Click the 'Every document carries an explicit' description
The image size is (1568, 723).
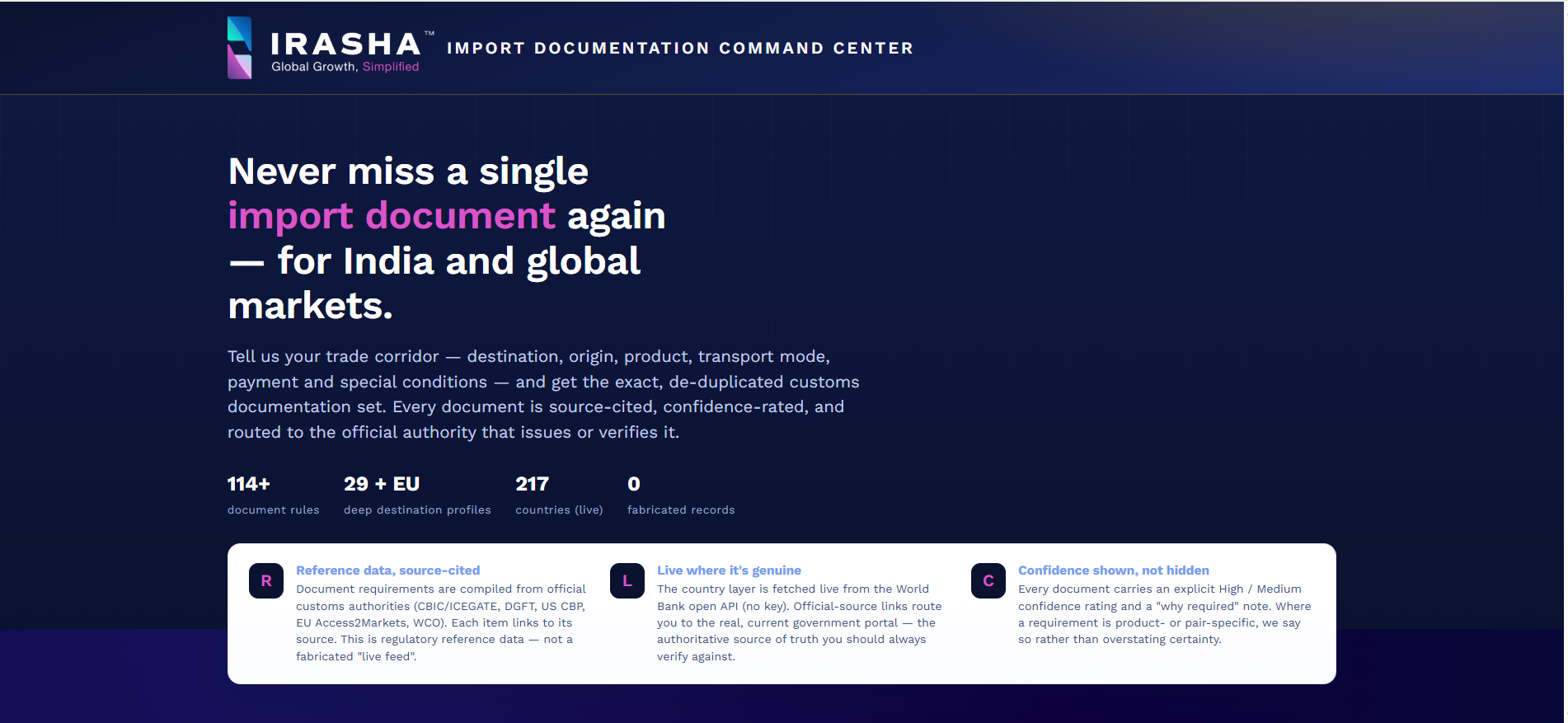(x=1164, y=614)
